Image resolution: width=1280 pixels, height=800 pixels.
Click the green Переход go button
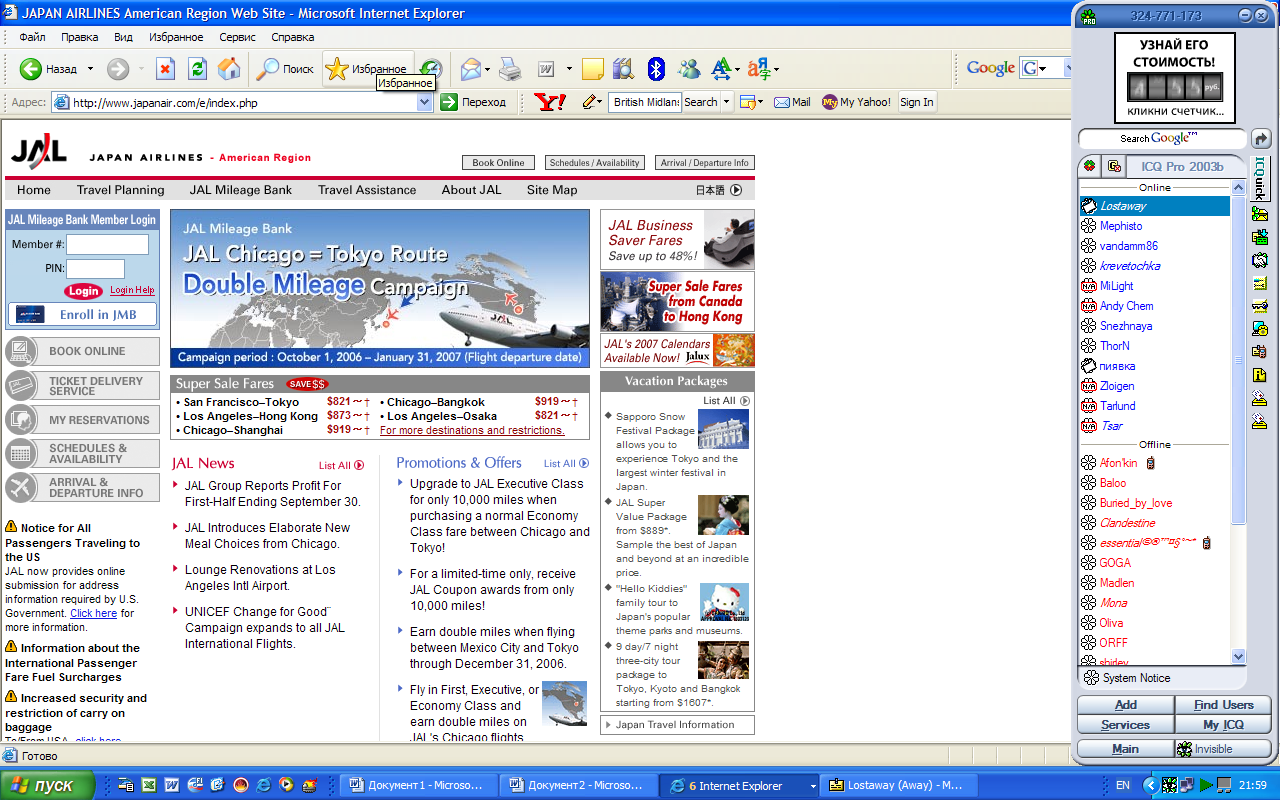[474, 102]
